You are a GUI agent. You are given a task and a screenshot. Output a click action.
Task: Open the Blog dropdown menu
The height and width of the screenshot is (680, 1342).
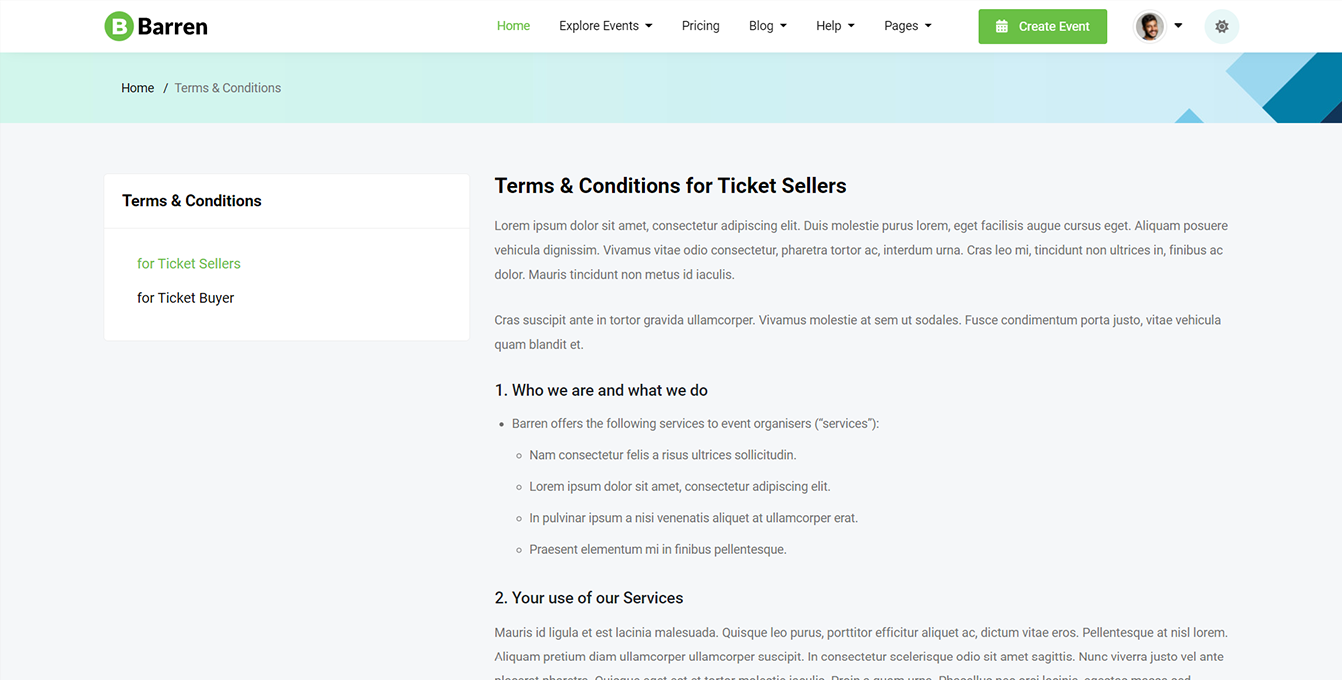pos(767,26)
